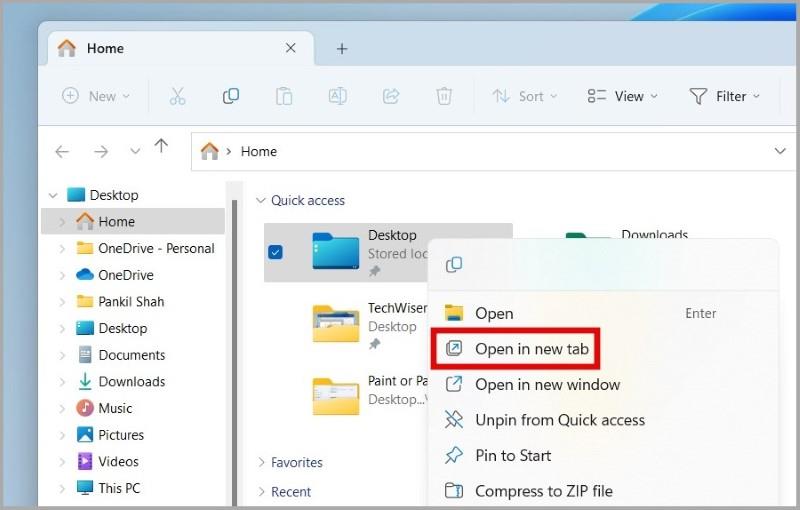Screen dimensions: 800x510
Task: Choose Open from context menu
Action: tap(603, 313)
